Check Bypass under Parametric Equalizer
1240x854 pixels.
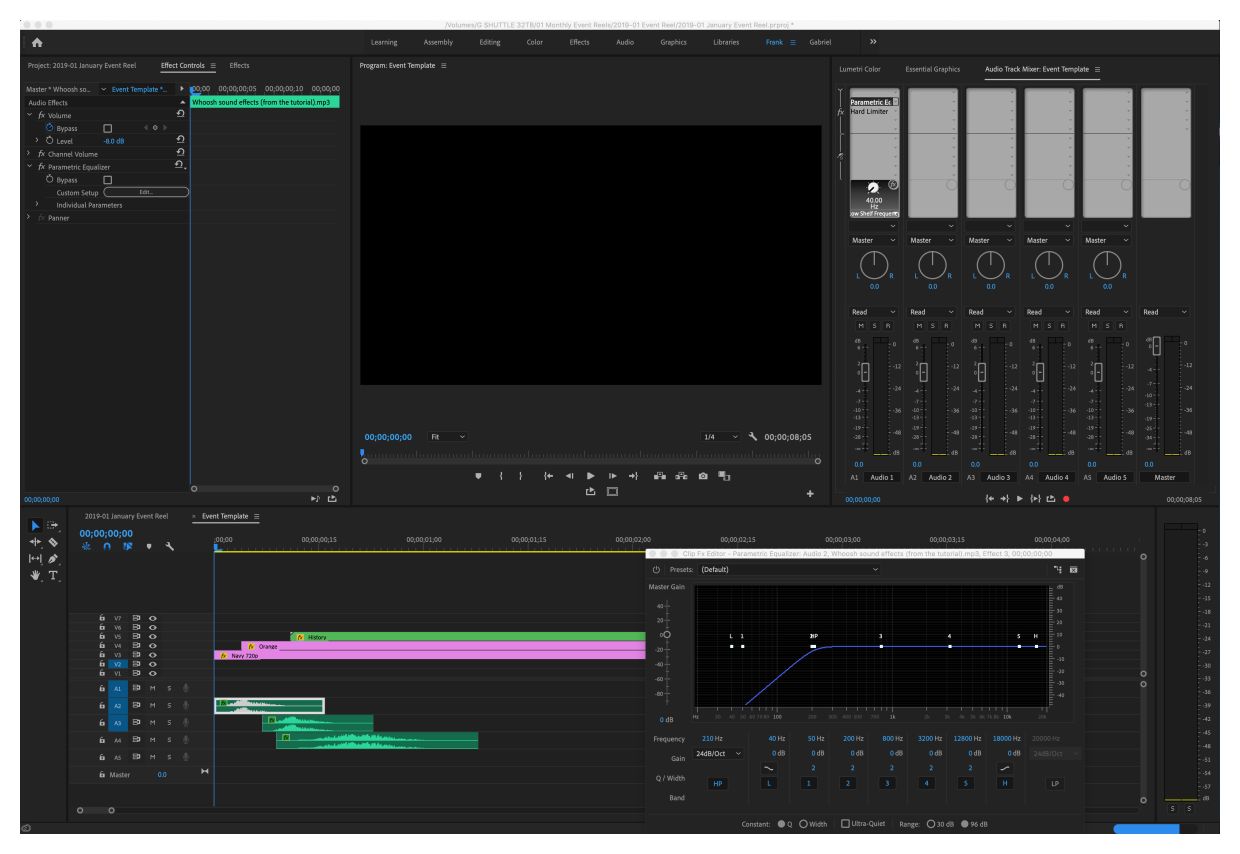108,180
